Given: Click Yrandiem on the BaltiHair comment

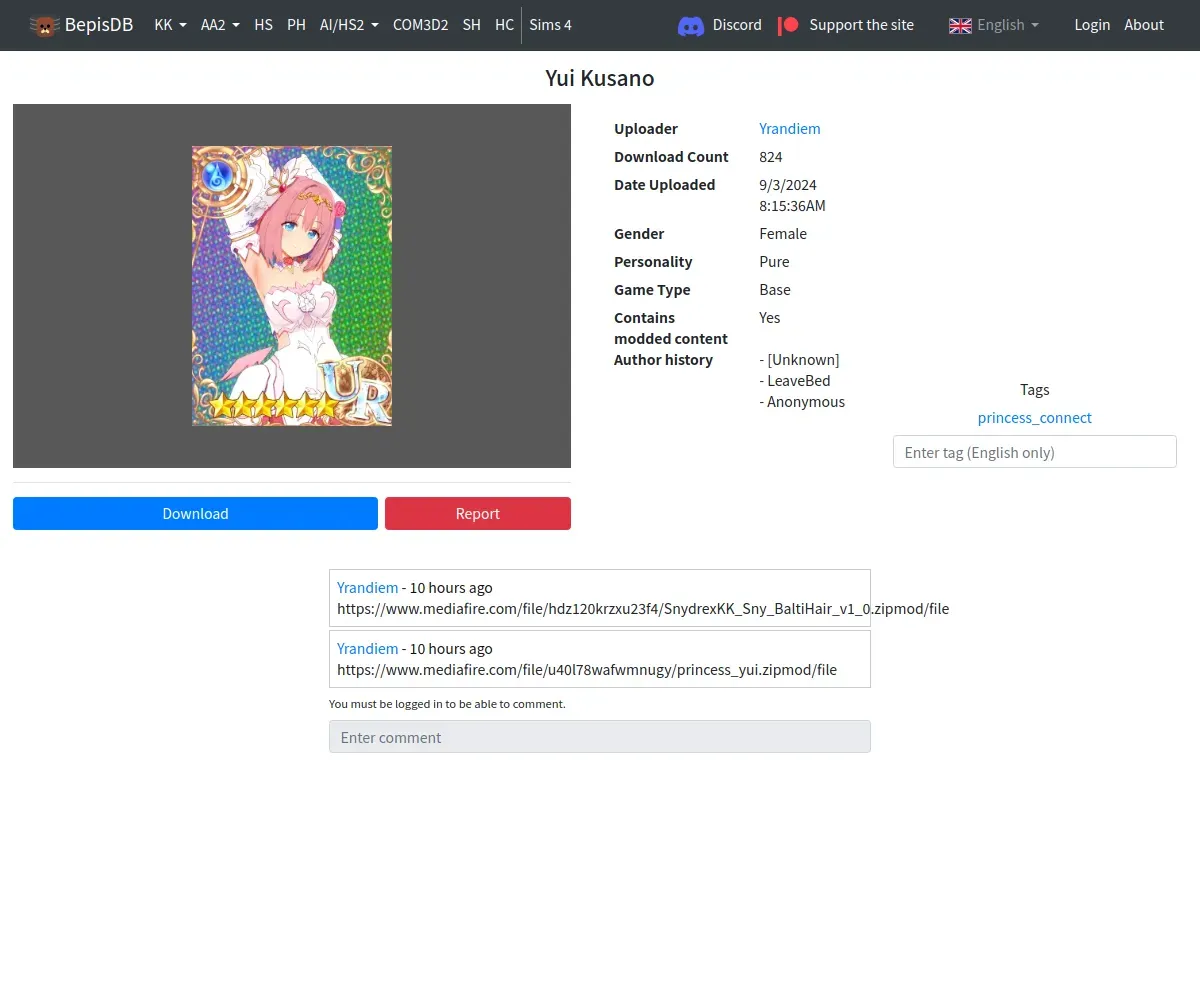Looking at the screenshot, I should click(367, 587).
